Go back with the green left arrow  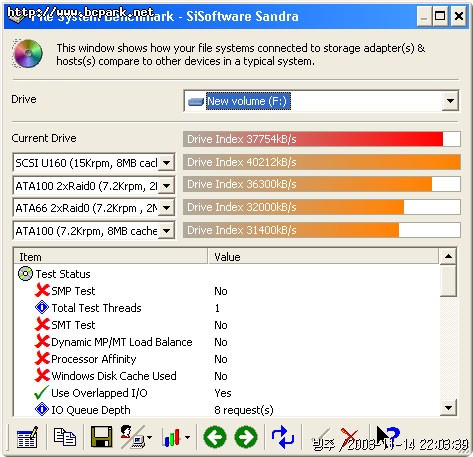point(215,437)
